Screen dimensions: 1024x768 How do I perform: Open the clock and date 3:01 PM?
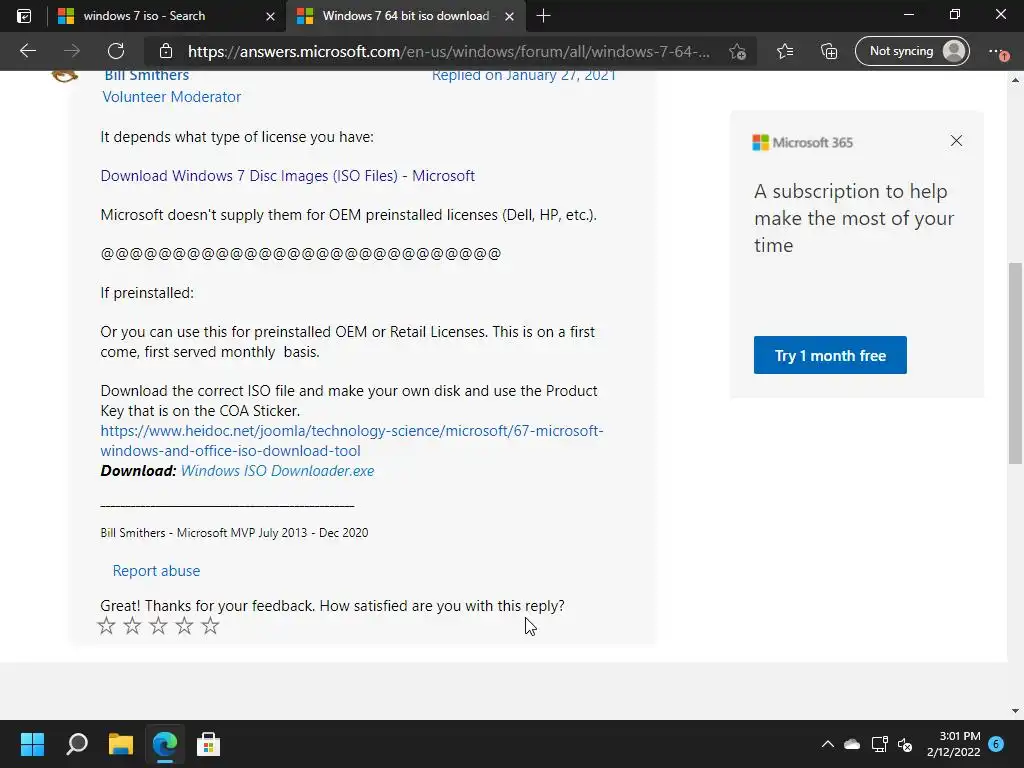click(x=953, y=744)
